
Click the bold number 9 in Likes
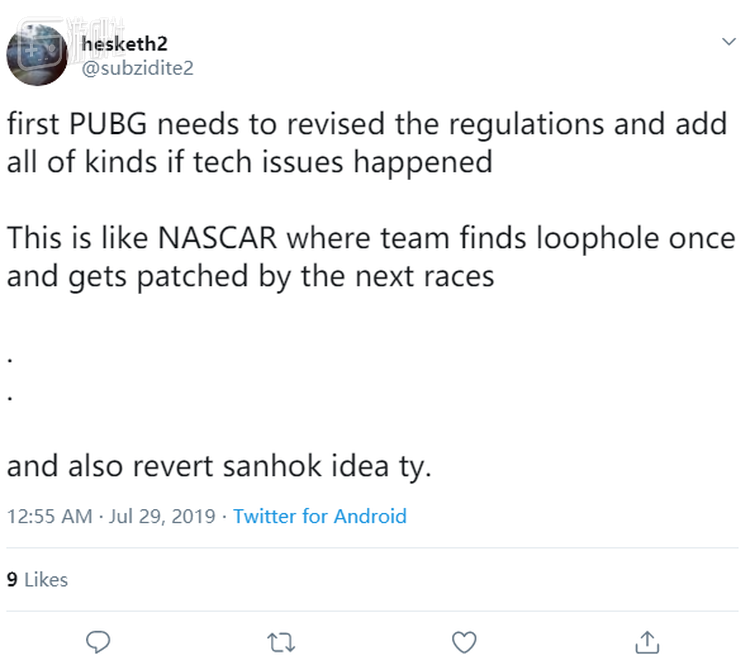[12, 579]
